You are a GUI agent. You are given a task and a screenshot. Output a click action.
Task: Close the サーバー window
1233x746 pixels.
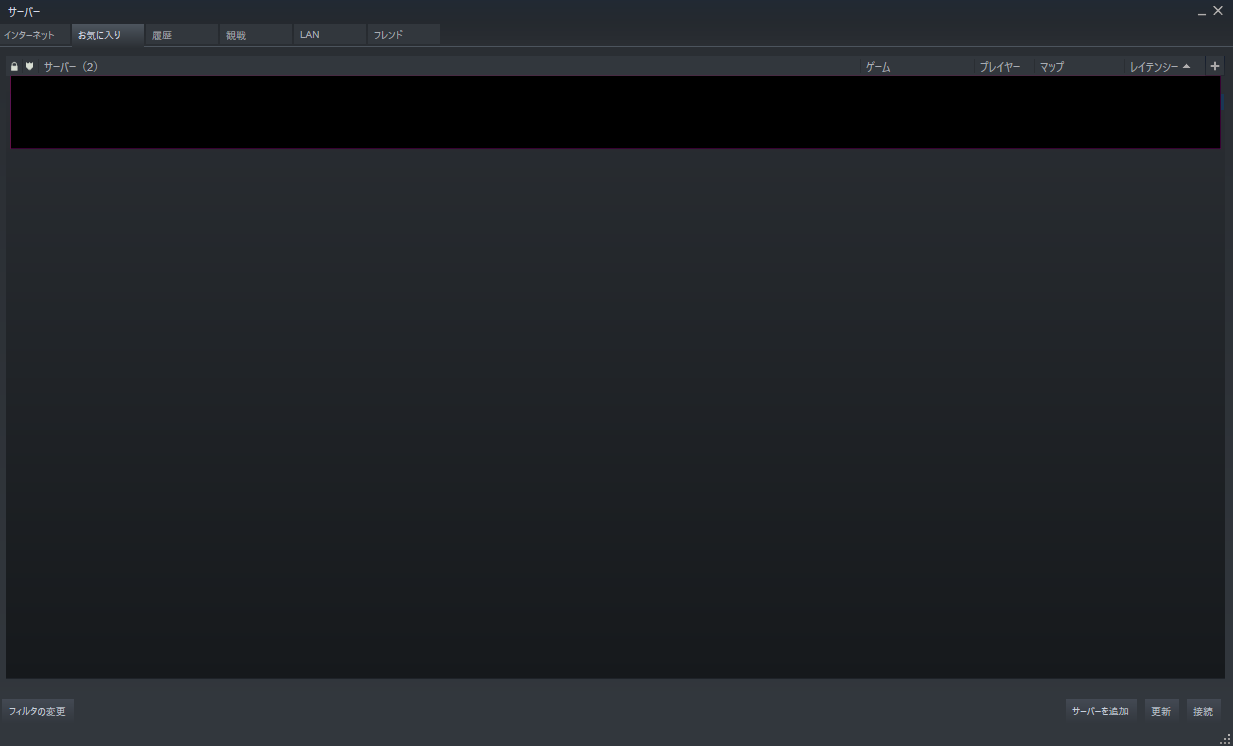coord(1218,10)
